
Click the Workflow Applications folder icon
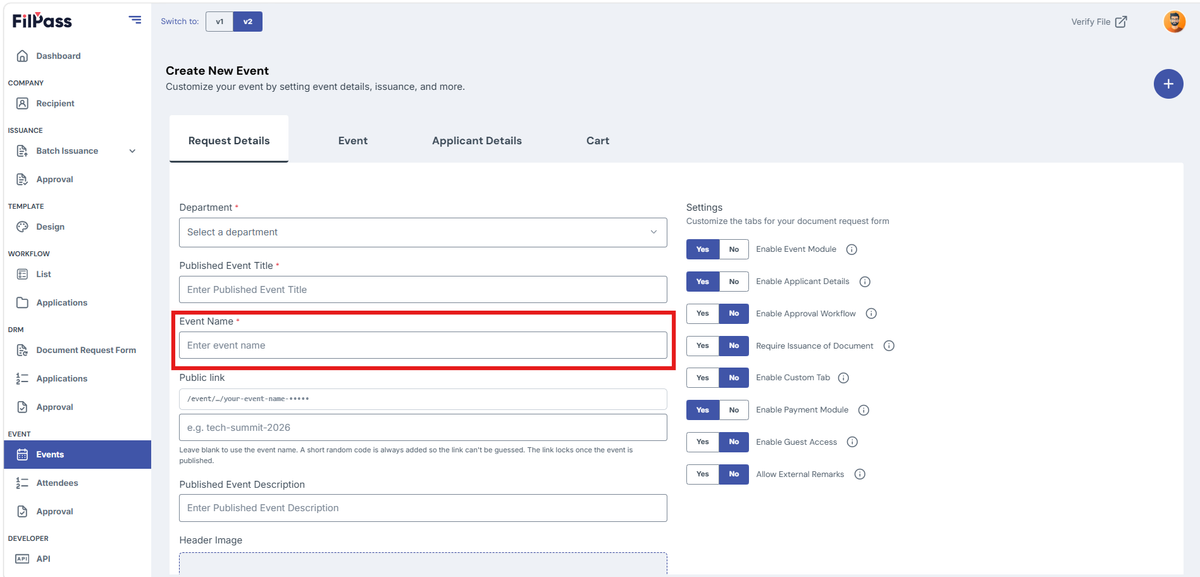[22, 302]
